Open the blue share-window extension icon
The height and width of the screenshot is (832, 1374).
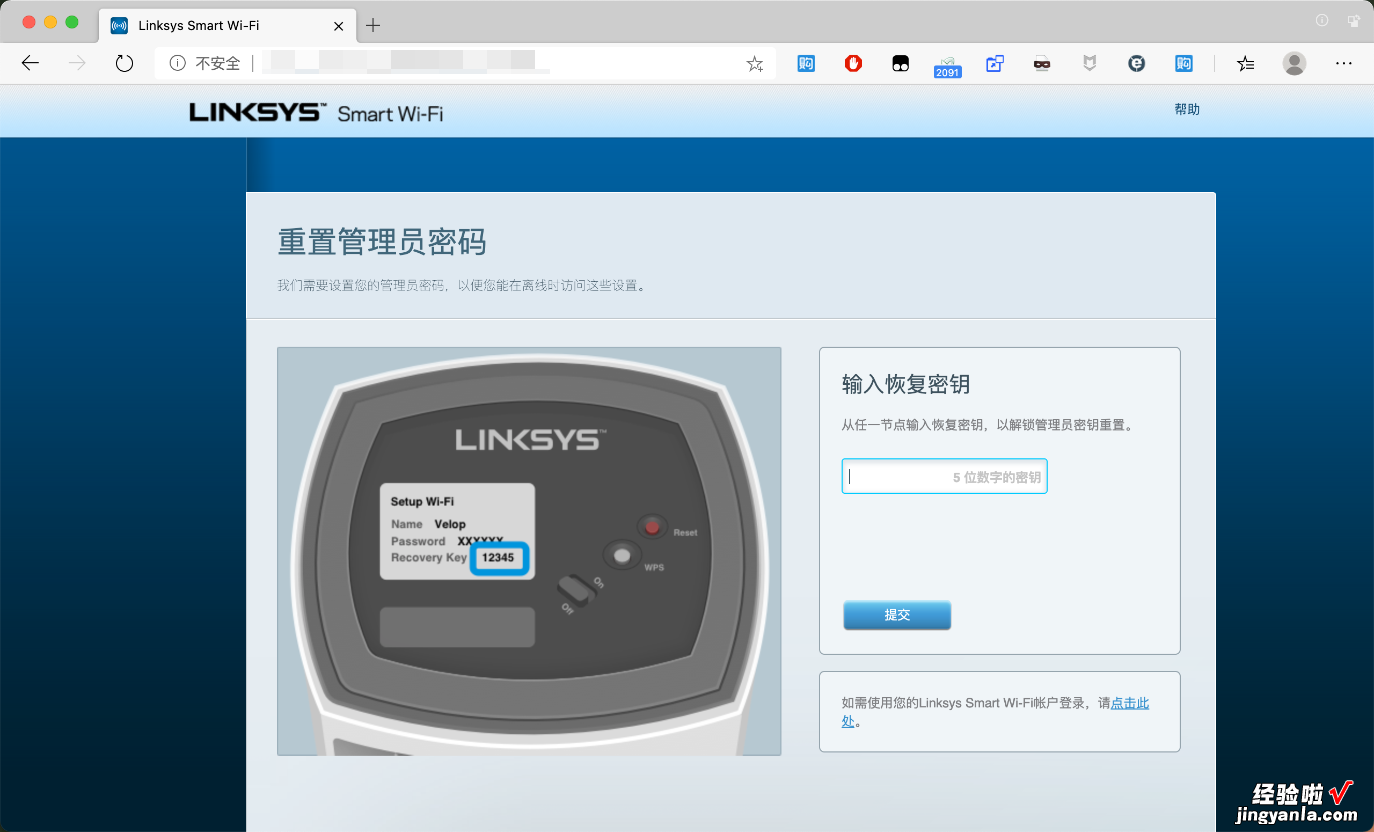[994, 63]
